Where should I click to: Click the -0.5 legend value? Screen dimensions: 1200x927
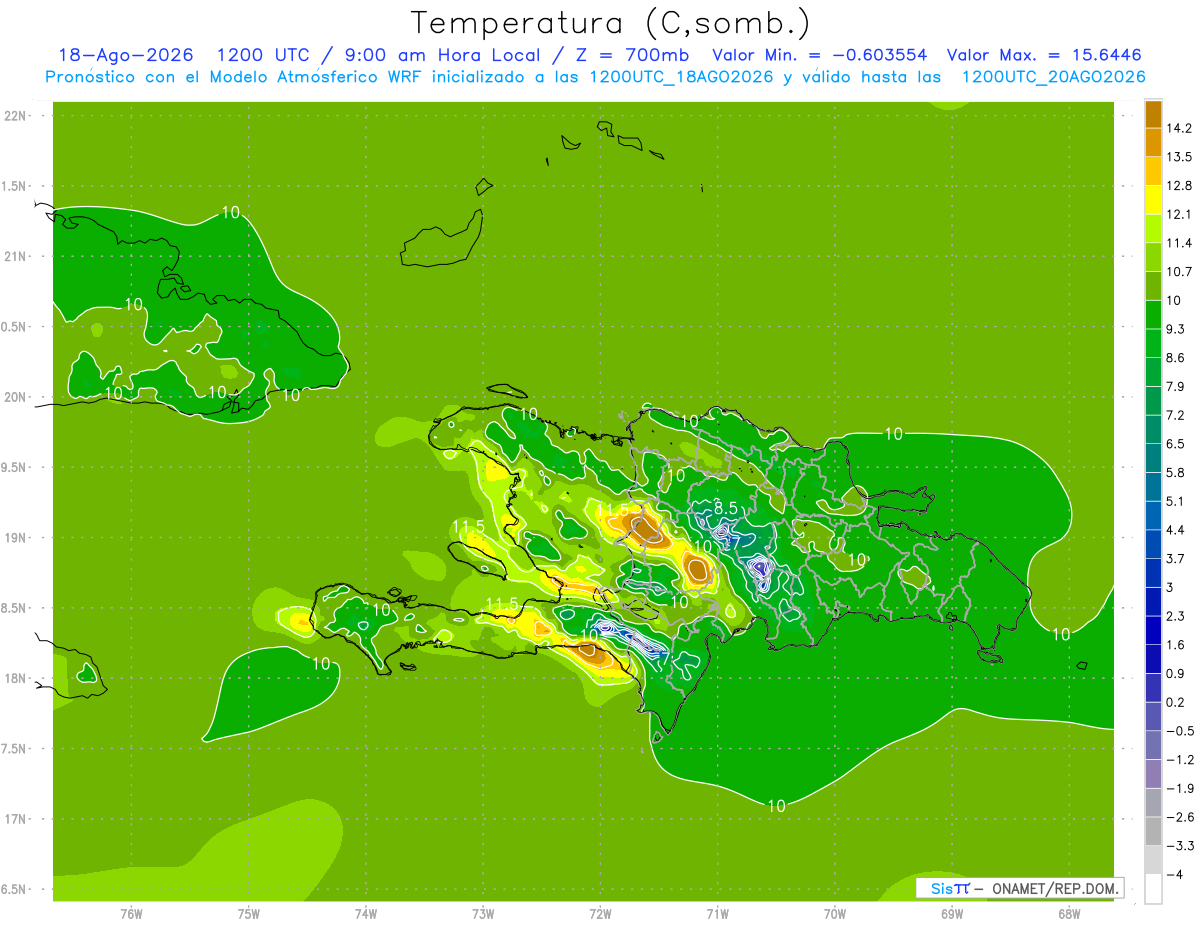tap(1179, 731)
